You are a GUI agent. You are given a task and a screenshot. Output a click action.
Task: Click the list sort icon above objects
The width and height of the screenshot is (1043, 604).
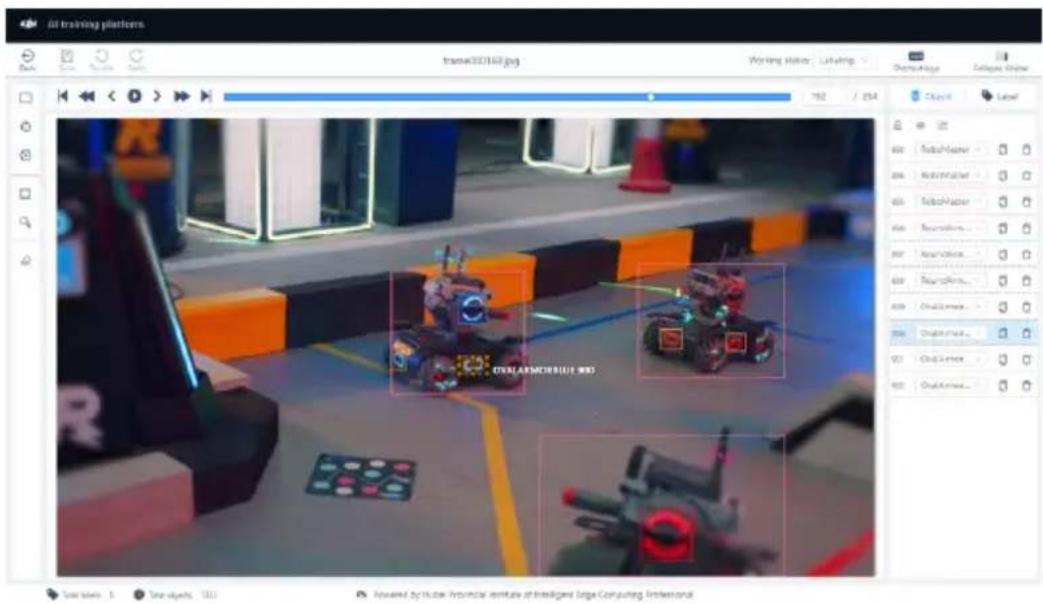943,126
